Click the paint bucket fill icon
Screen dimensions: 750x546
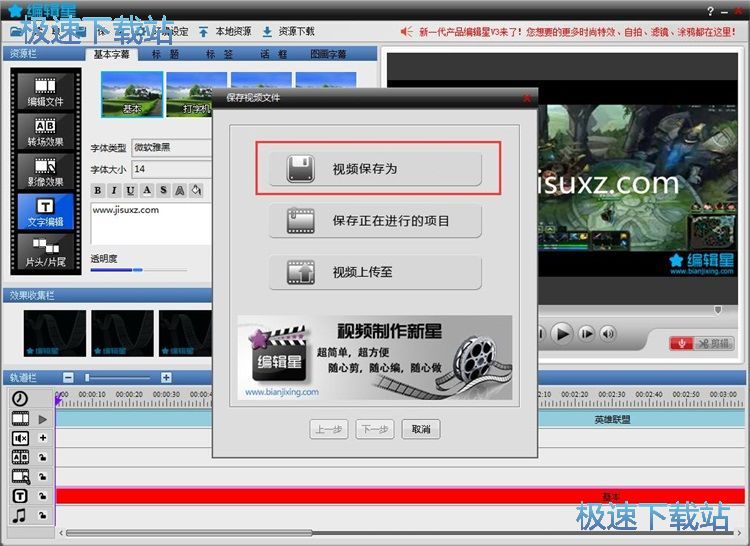click(x=196, y=190)
